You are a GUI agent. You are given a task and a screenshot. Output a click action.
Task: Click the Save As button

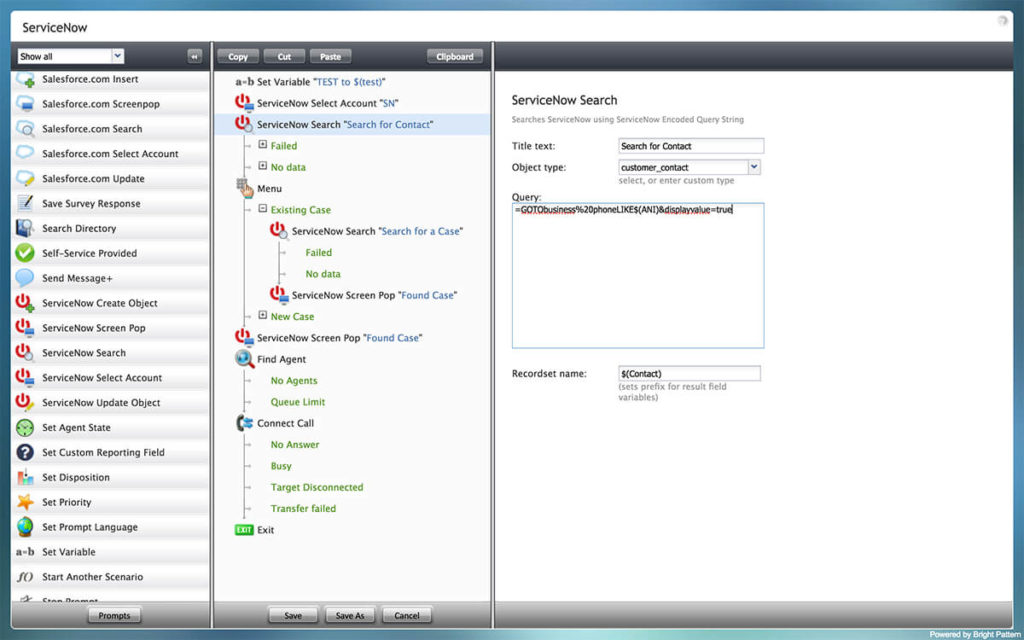click(350, 615)
